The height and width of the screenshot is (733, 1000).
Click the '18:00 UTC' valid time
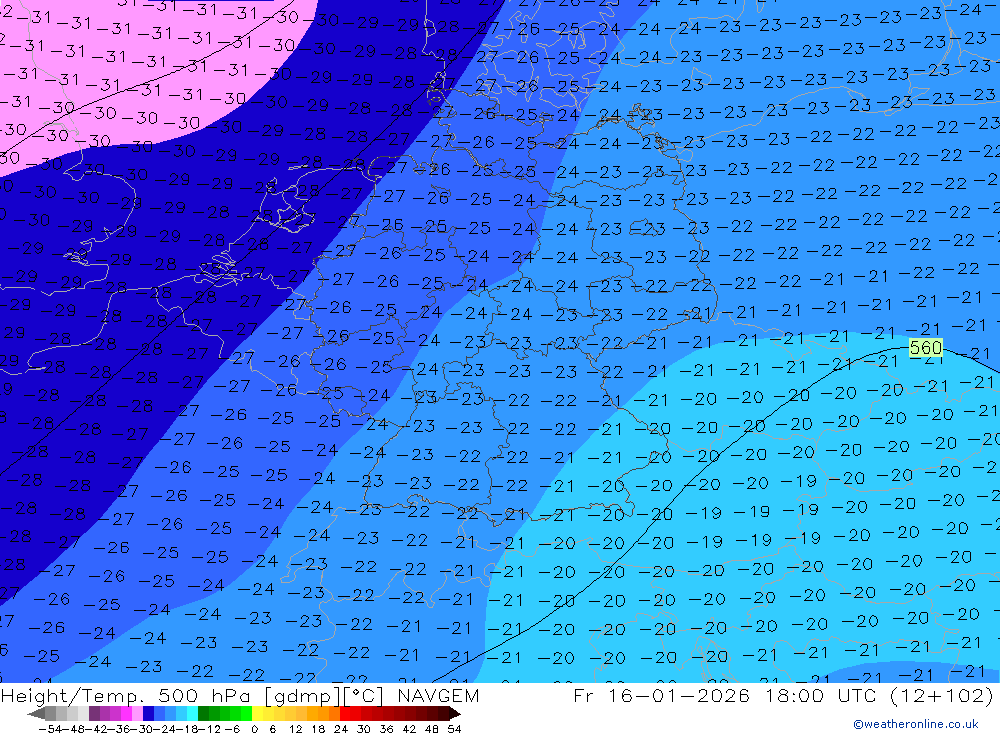click(823, 695)
